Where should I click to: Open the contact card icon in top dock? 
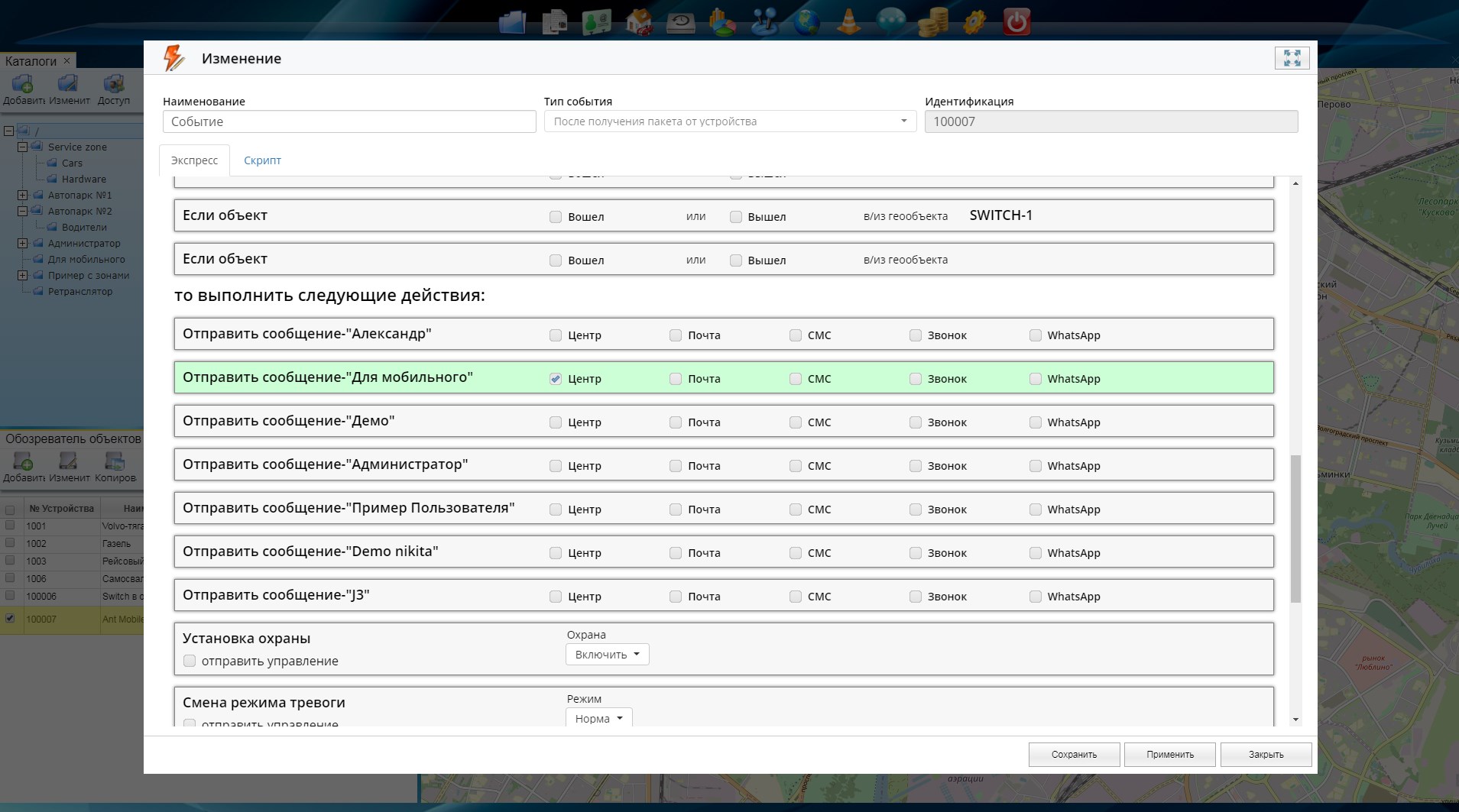[596, 21]
